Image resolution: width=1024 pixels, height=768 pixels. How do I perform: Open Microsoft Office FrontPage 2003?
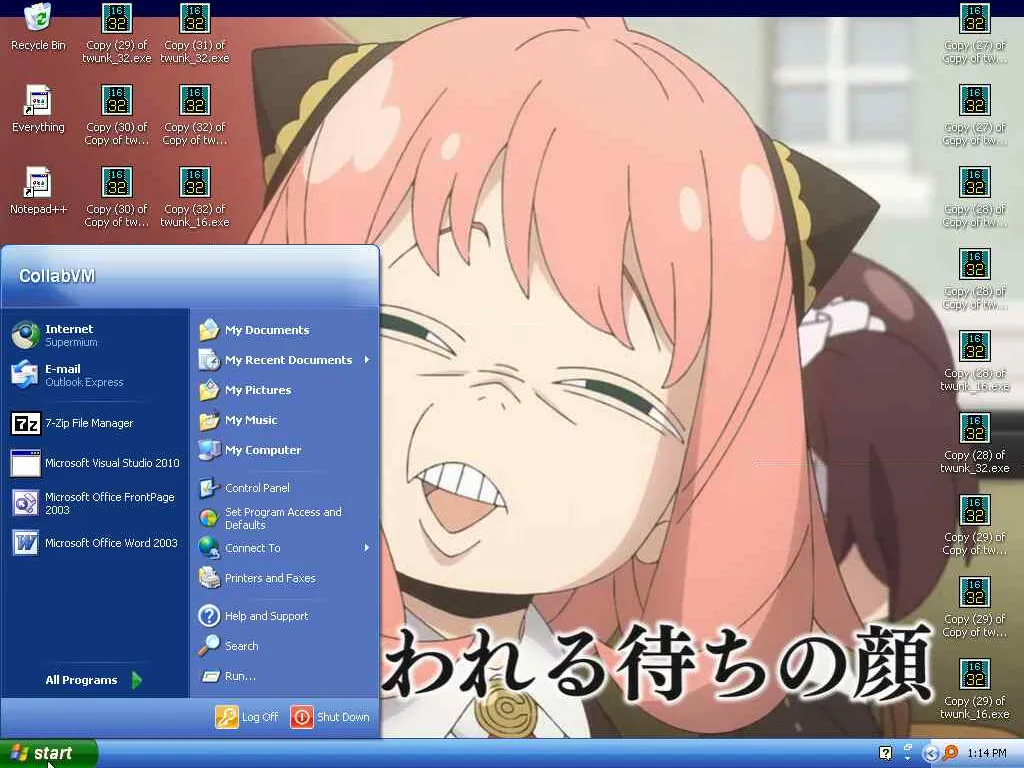96,503
